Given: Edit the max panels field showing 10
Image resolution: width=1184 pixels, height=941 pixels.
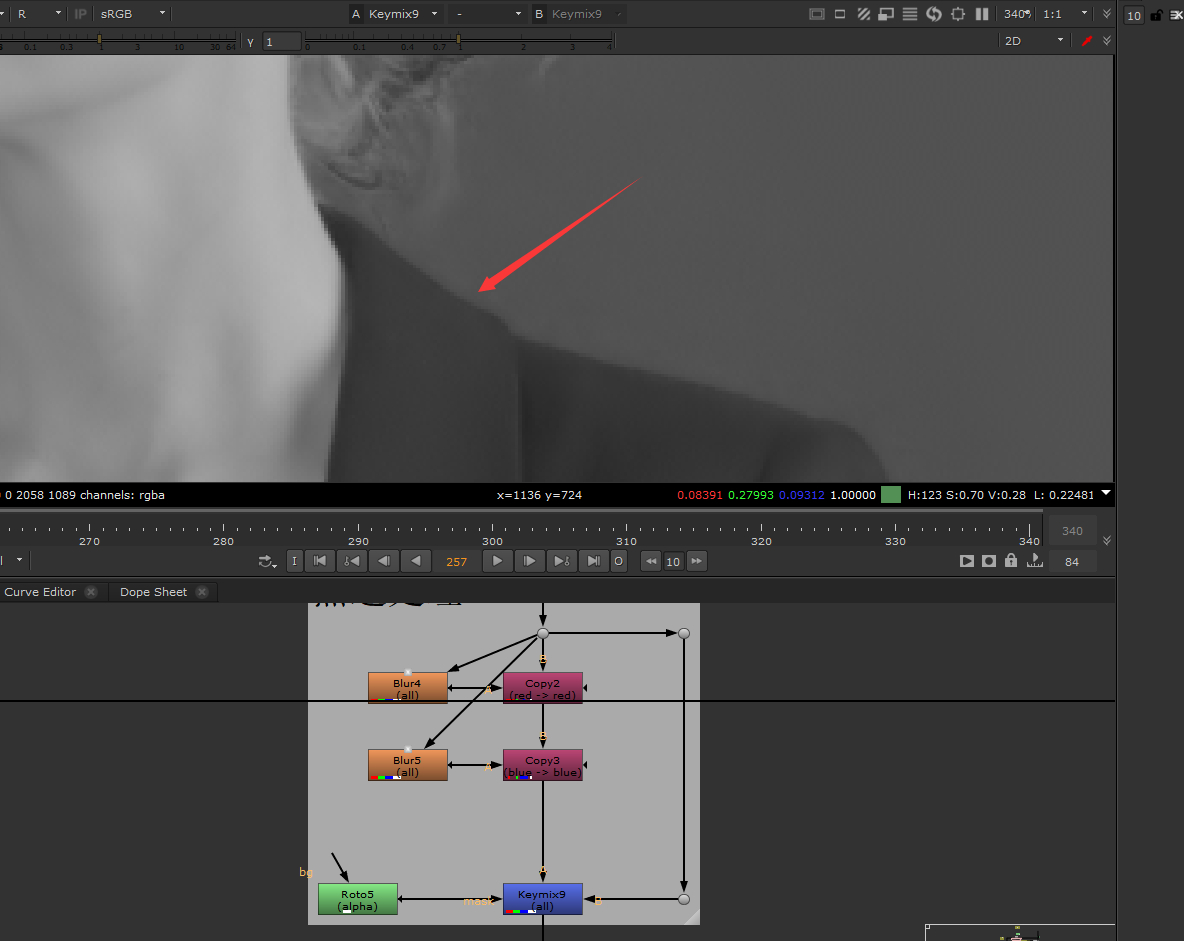Looking at the screenshot, I should [x=1133, y=15].
